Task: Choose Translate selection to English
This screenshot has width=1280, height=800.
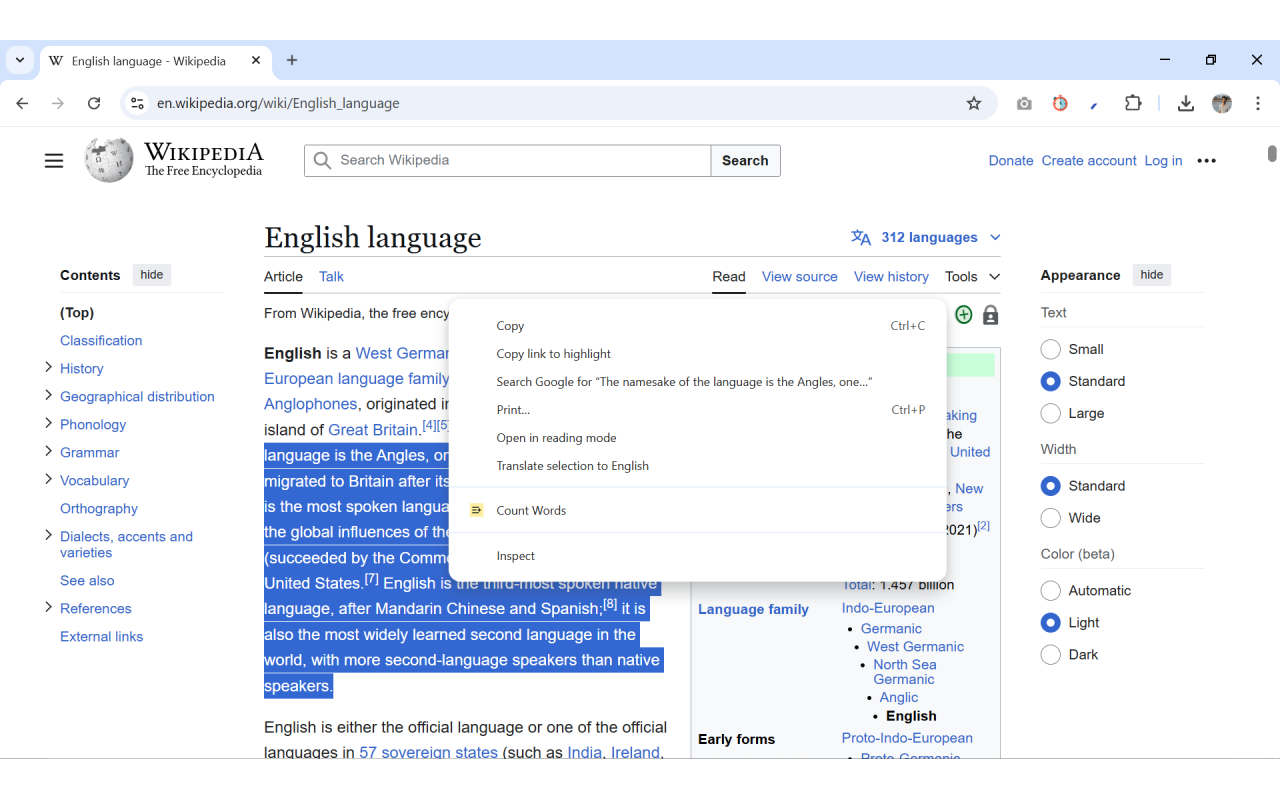Action: click(698, 466)
